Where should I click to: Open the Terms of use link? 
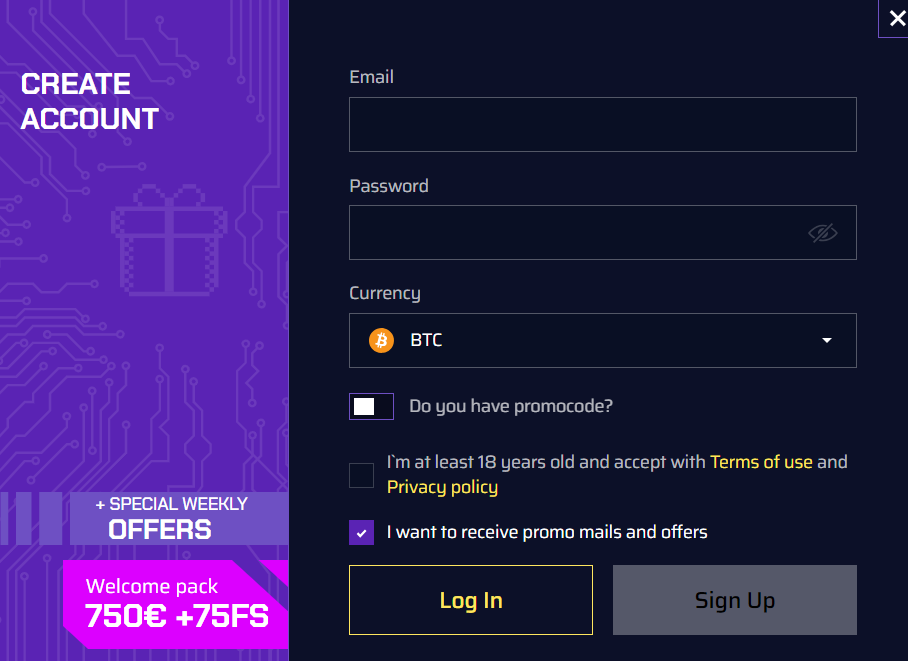(x=761, y=462)
